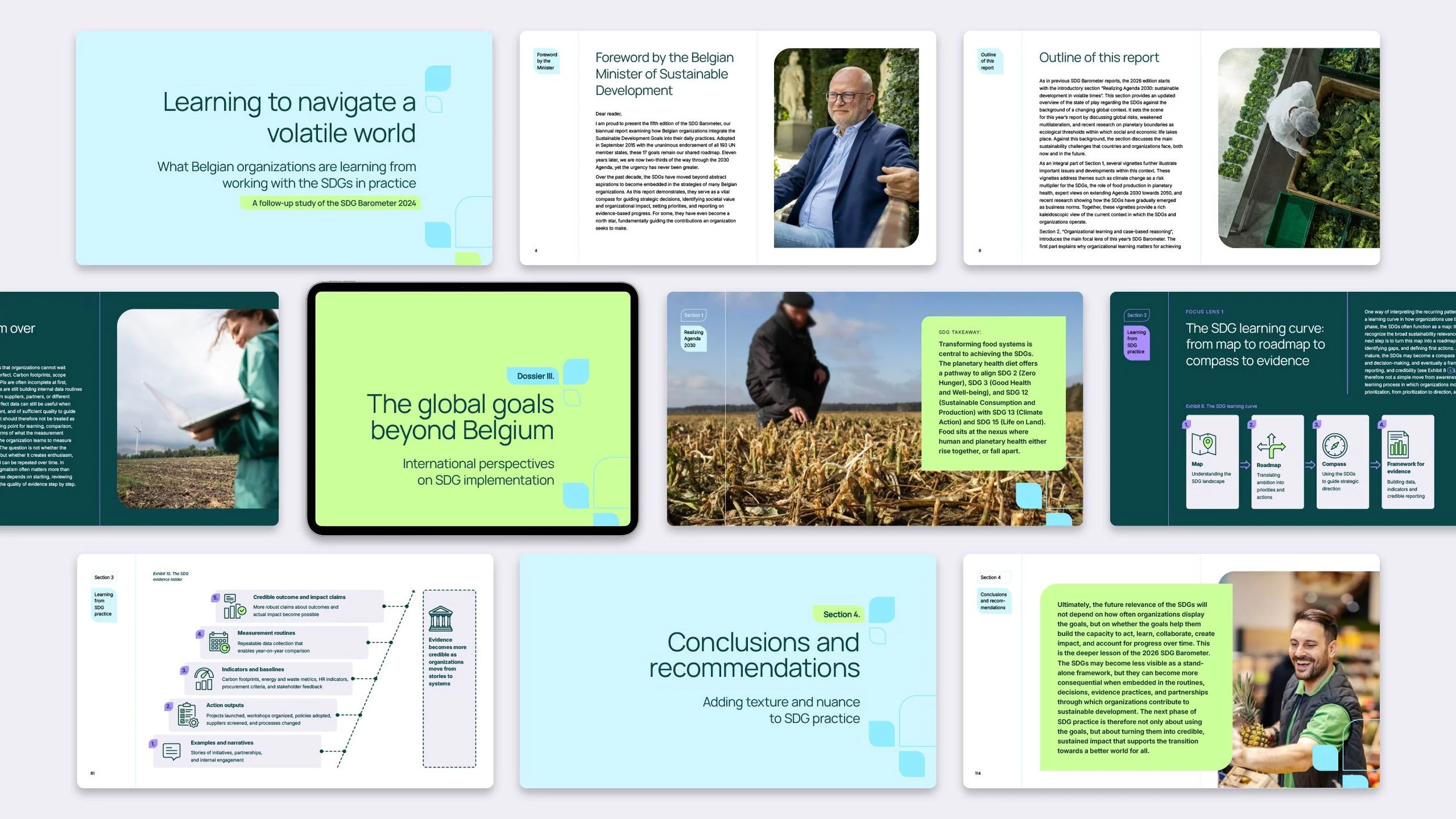Image resolution: width=1456 pixels, height=819 pixels.
Task: Select the 'Realizing Agenda 2030' section tab
Action: click(694, 338)
